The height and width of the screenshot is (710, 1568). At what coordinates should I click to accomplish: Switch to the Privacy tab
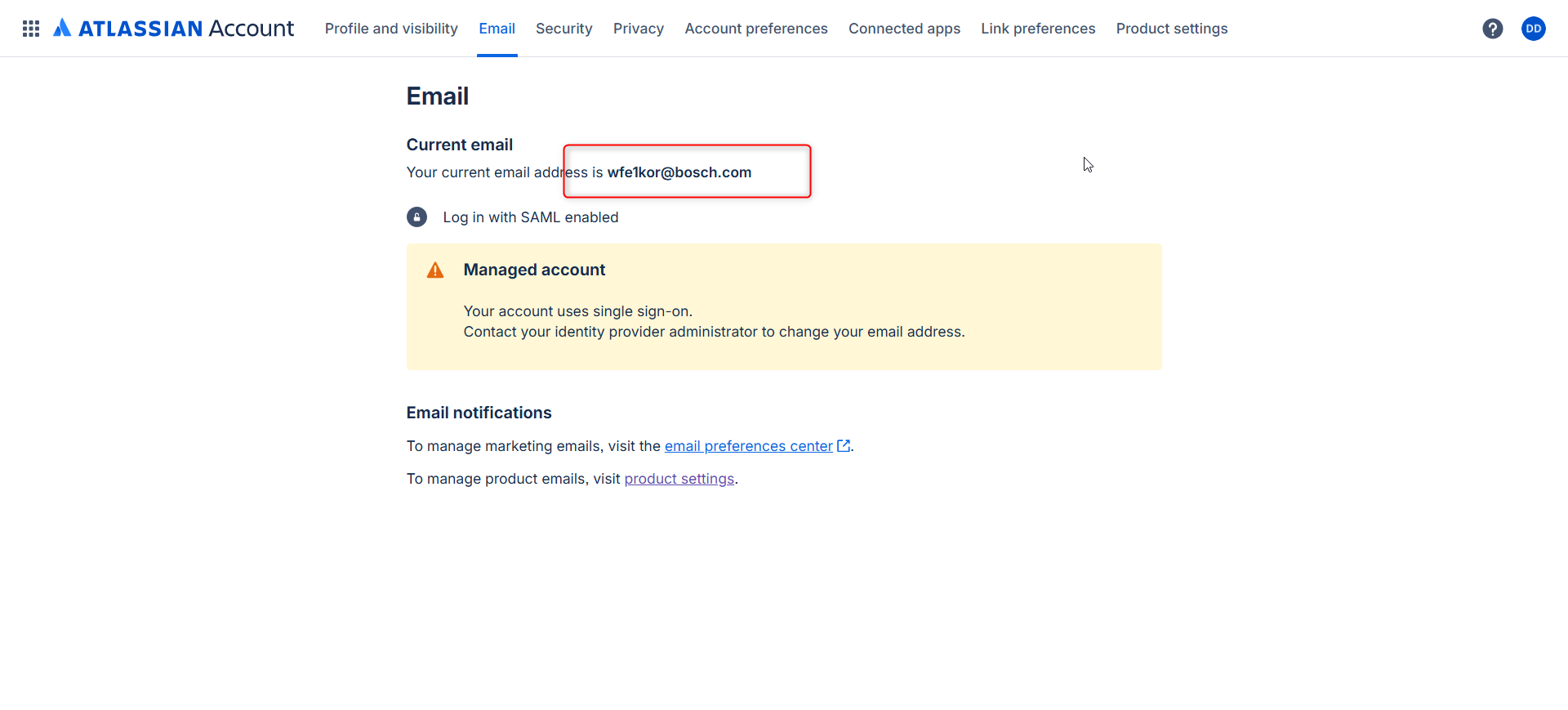pyautogui.click(x=639, y=29)
